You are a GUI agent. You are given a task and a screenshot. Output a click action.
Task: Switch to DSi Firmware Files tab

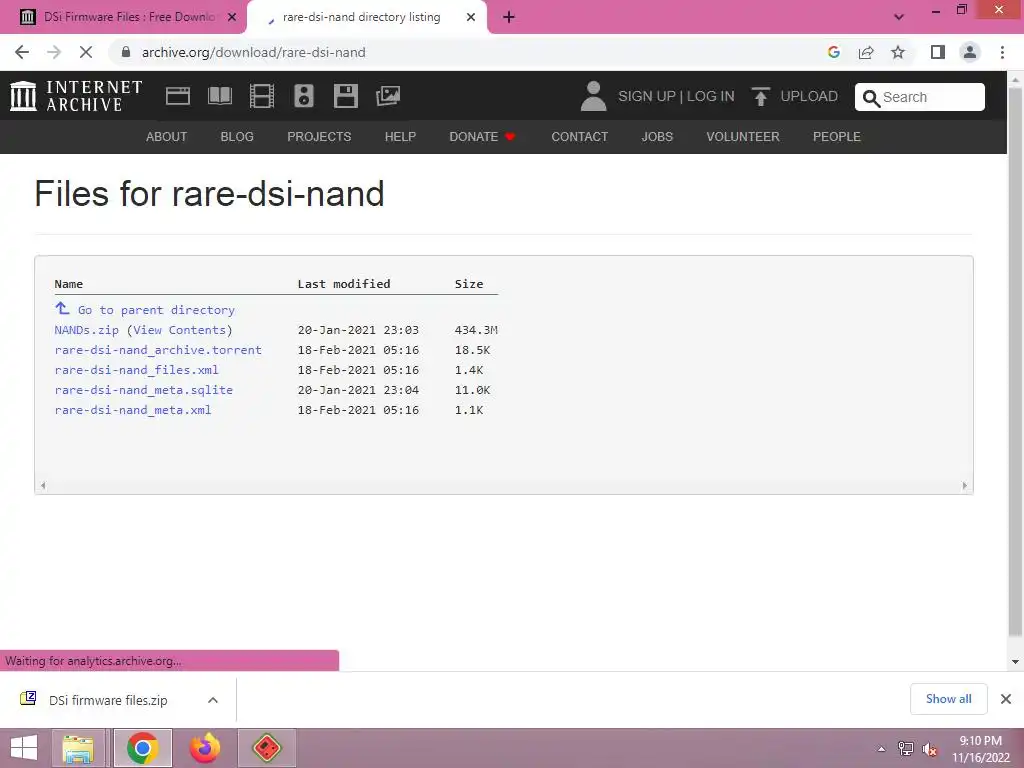(129, 17)
